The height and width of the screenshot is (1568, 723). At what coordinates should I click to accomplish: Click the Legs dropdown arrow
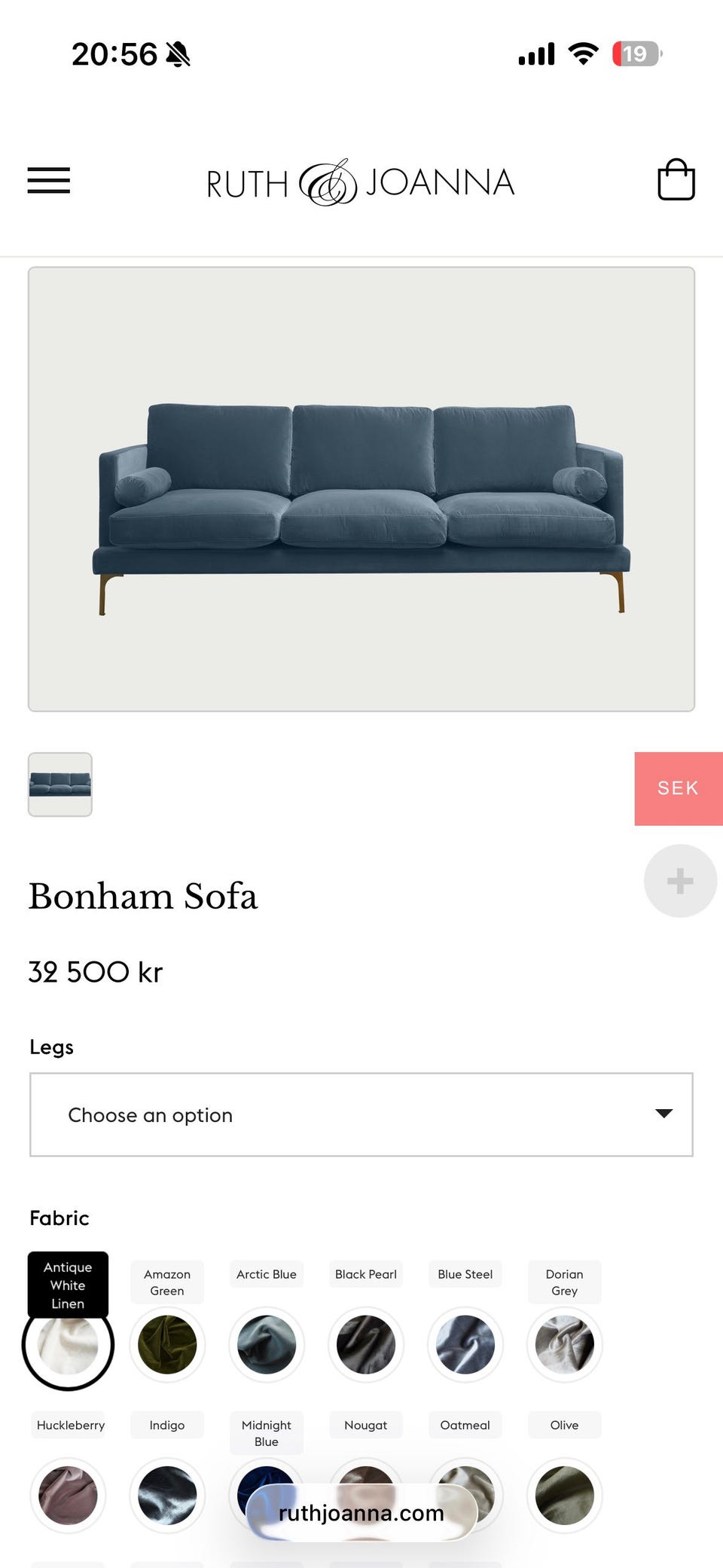(x=664, y=1114)
